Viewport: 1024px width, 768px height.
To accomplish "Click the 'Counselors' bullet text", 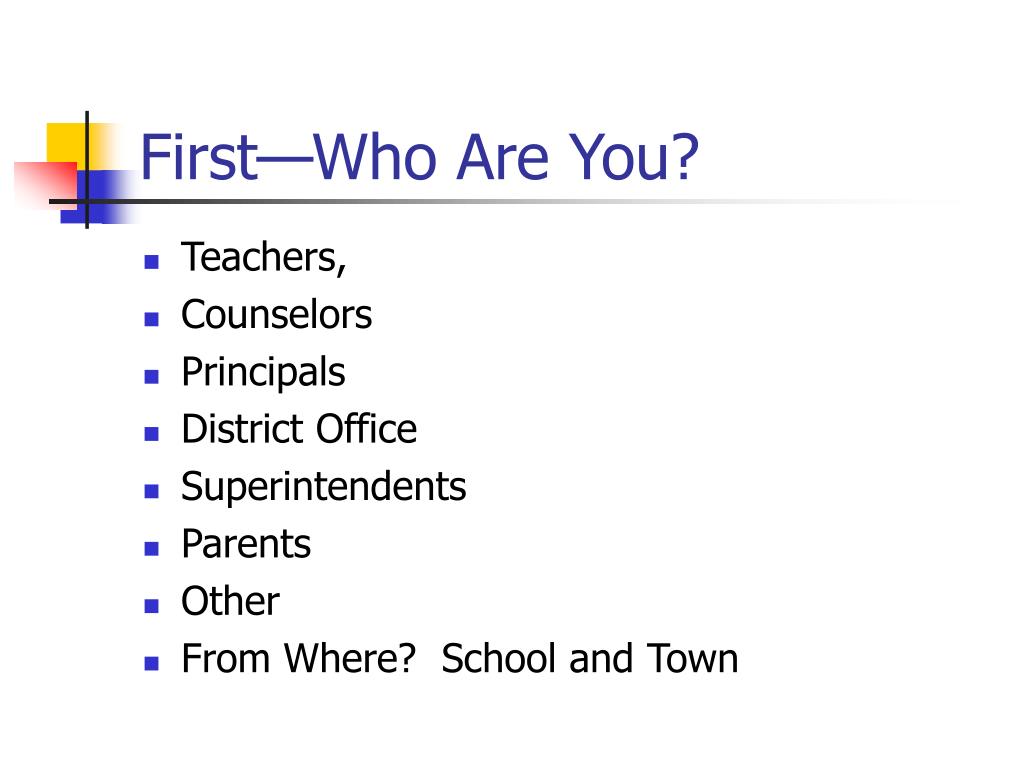I will (x=276, y=315).
